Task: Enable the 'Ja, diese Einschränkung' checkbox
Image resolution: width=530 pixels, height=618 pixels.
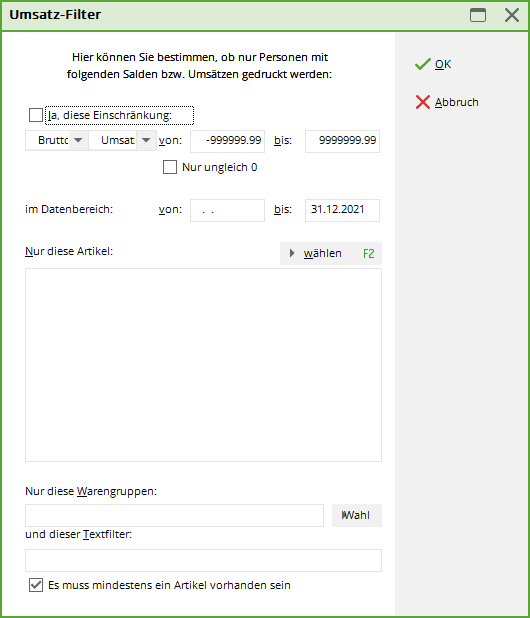Action: (x=36, y=115)
